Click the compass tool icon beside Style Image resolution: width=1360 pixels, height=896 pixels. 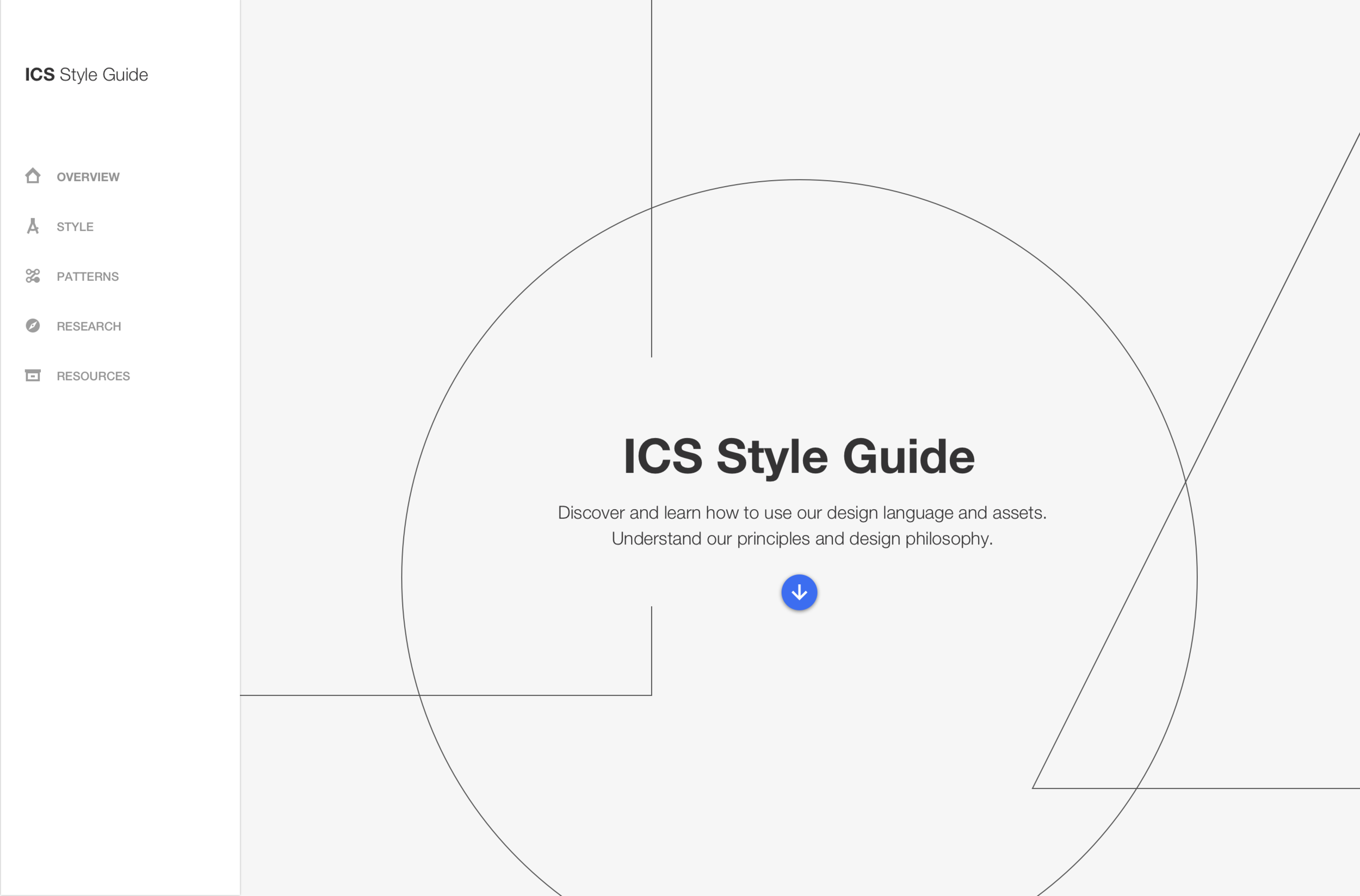pos(33,226)
